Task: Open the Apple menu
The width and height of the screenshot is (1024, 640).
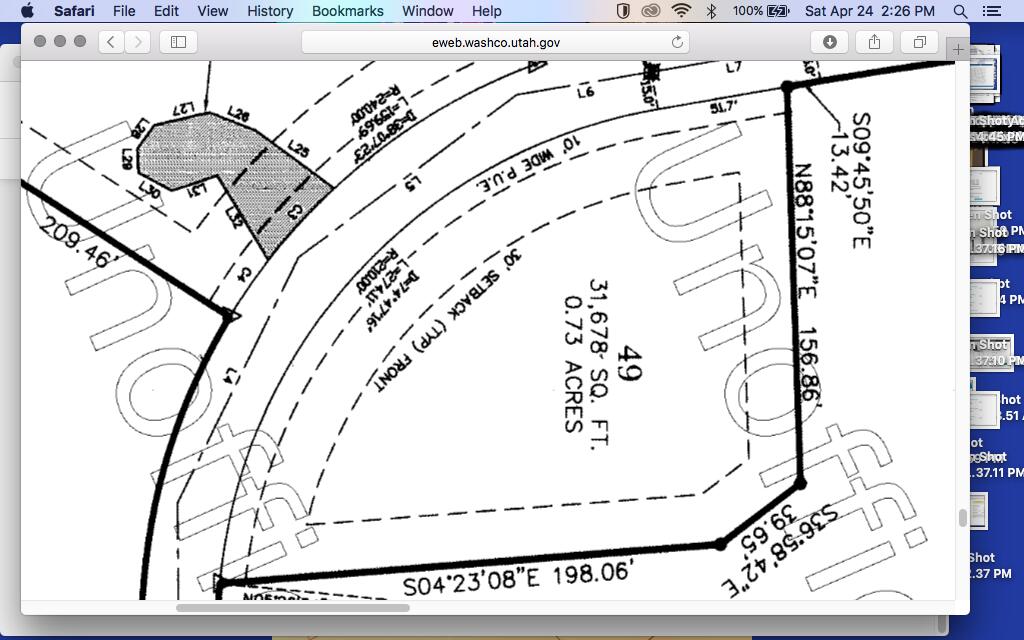Action: pos(27,10)
